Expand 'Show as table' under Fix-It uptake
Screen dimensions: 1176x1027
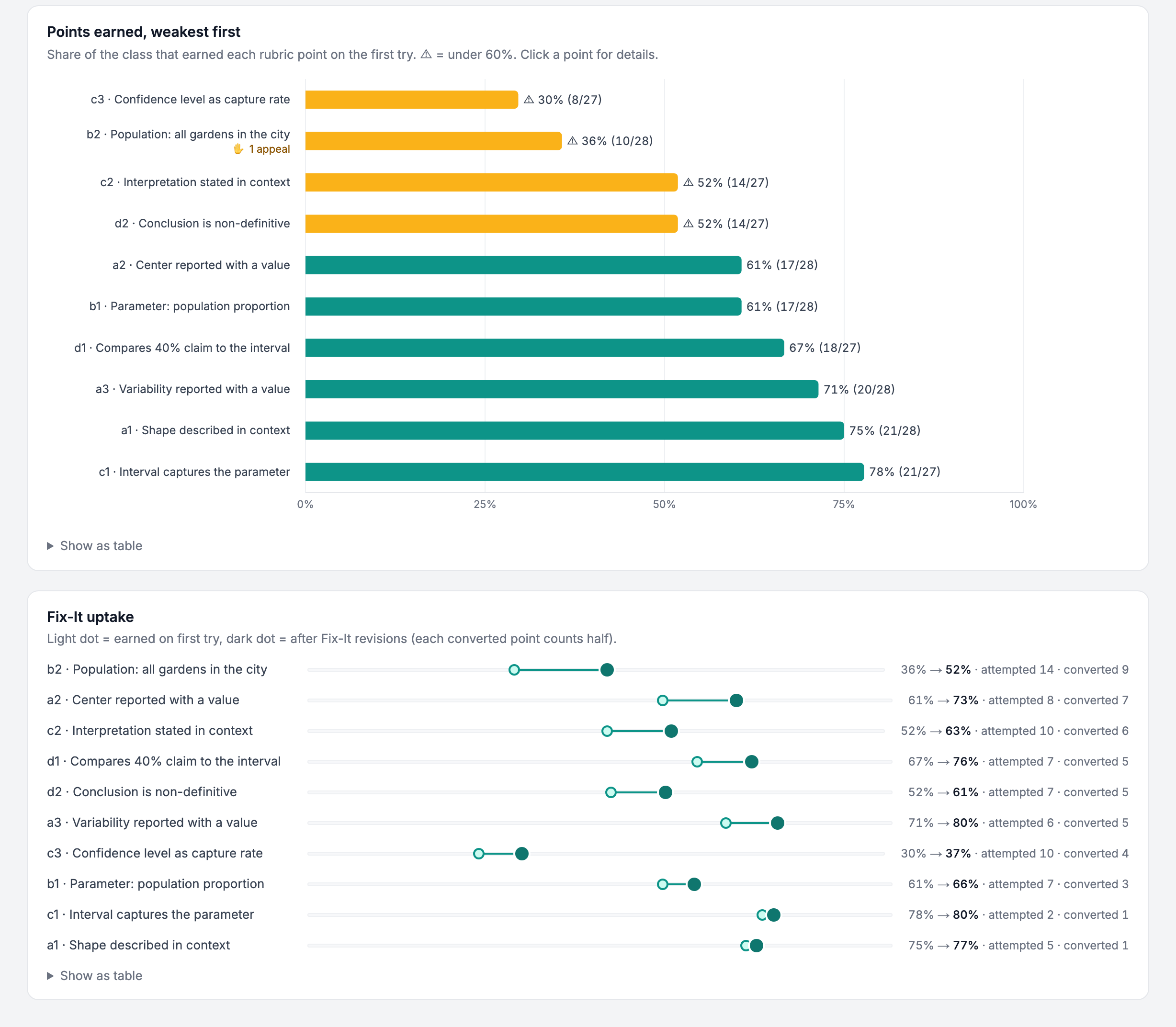(94, 975)
